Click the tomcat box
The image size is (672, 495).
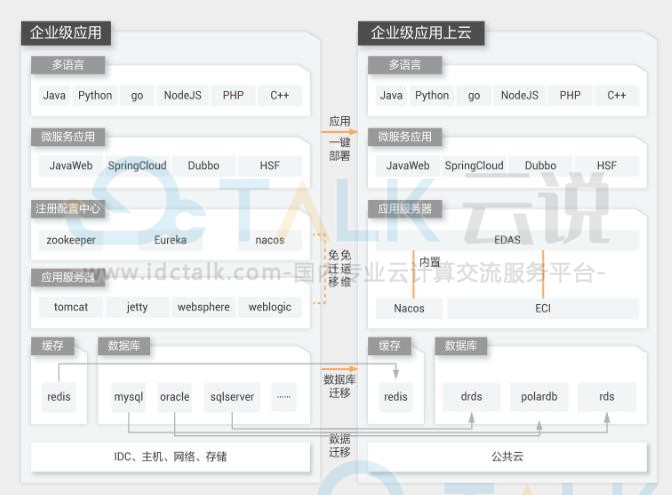click(x=71, y=307)
